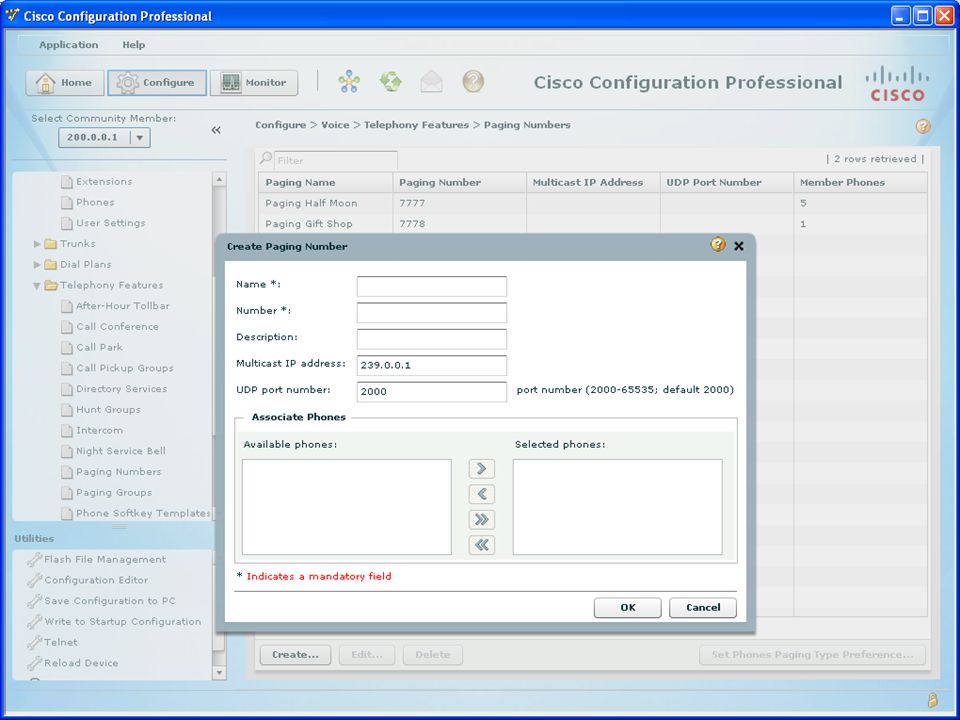Image resolution: width=960 pixels, height=720 pixels.
Task: Open Call Conference item
Action: click(117, 327)
